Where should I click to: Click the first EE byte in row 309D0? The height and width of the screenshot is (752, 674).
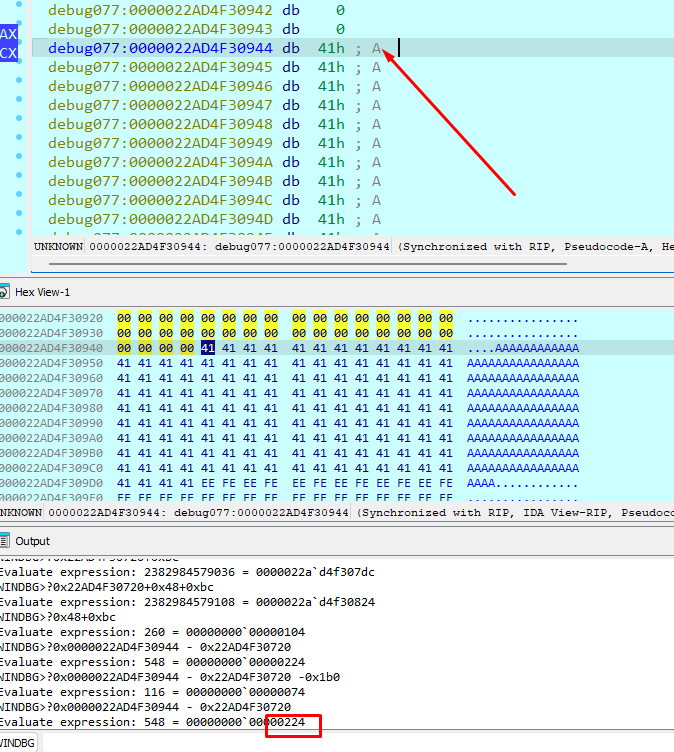click(208, 482)
